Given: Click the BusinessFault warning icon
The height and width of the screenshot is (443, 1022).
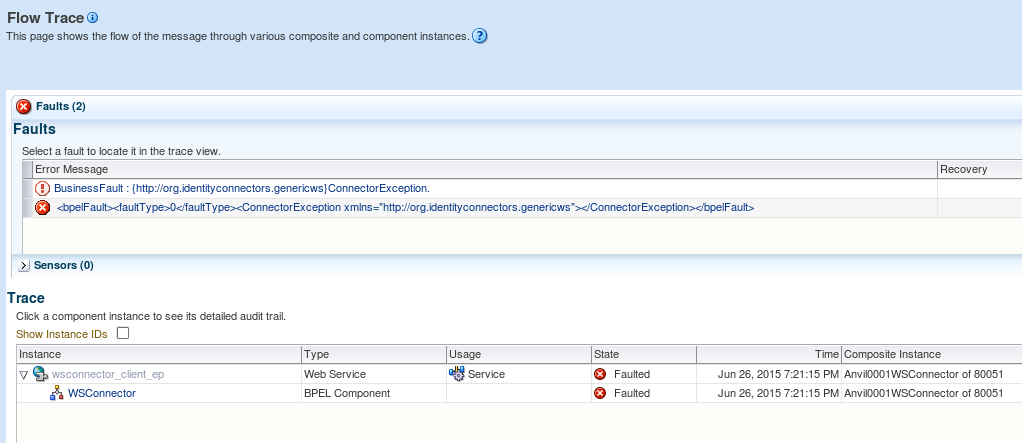Looking at the screenshot, I should pos(42,188).
